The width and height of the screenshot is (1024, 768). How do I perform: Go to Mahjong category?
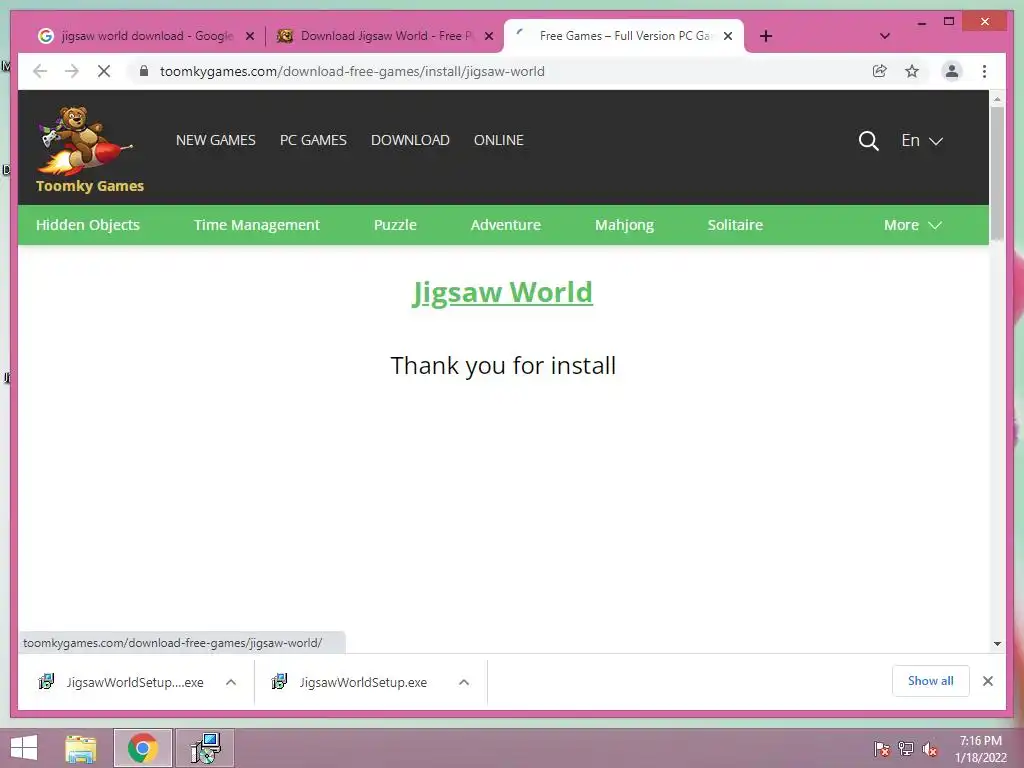tap(624, 225)
